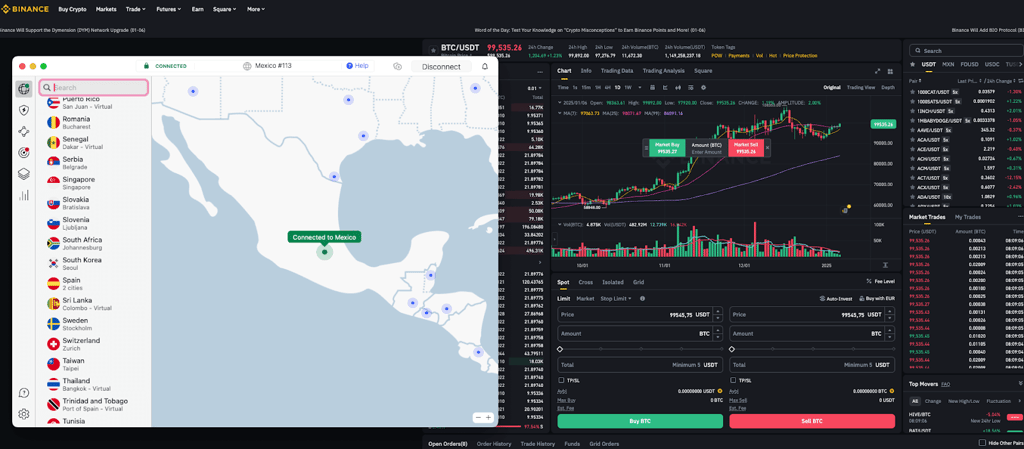
Task: Open chart settings gear in chart toolbar
Action: coord(703,87)
